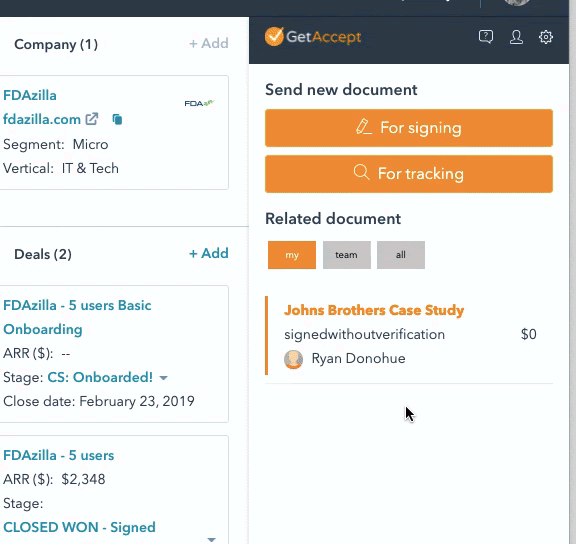This screenshot has width=576, height=544.
Task: Select the 'all' documents filter
Action: [401, 255]
